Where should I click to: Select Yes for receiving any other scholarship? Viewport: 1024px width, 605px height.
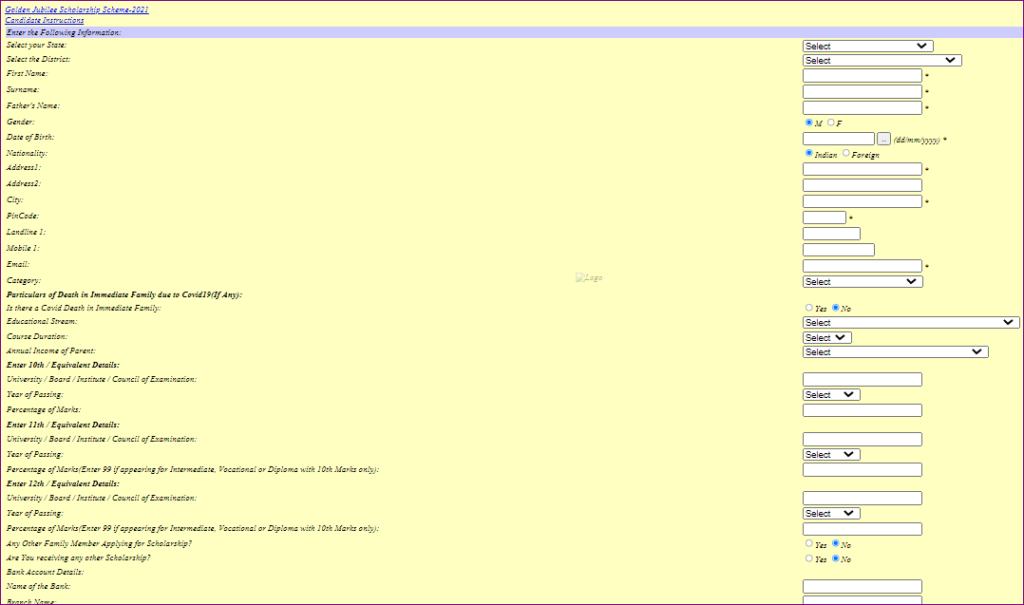(809, 559)
